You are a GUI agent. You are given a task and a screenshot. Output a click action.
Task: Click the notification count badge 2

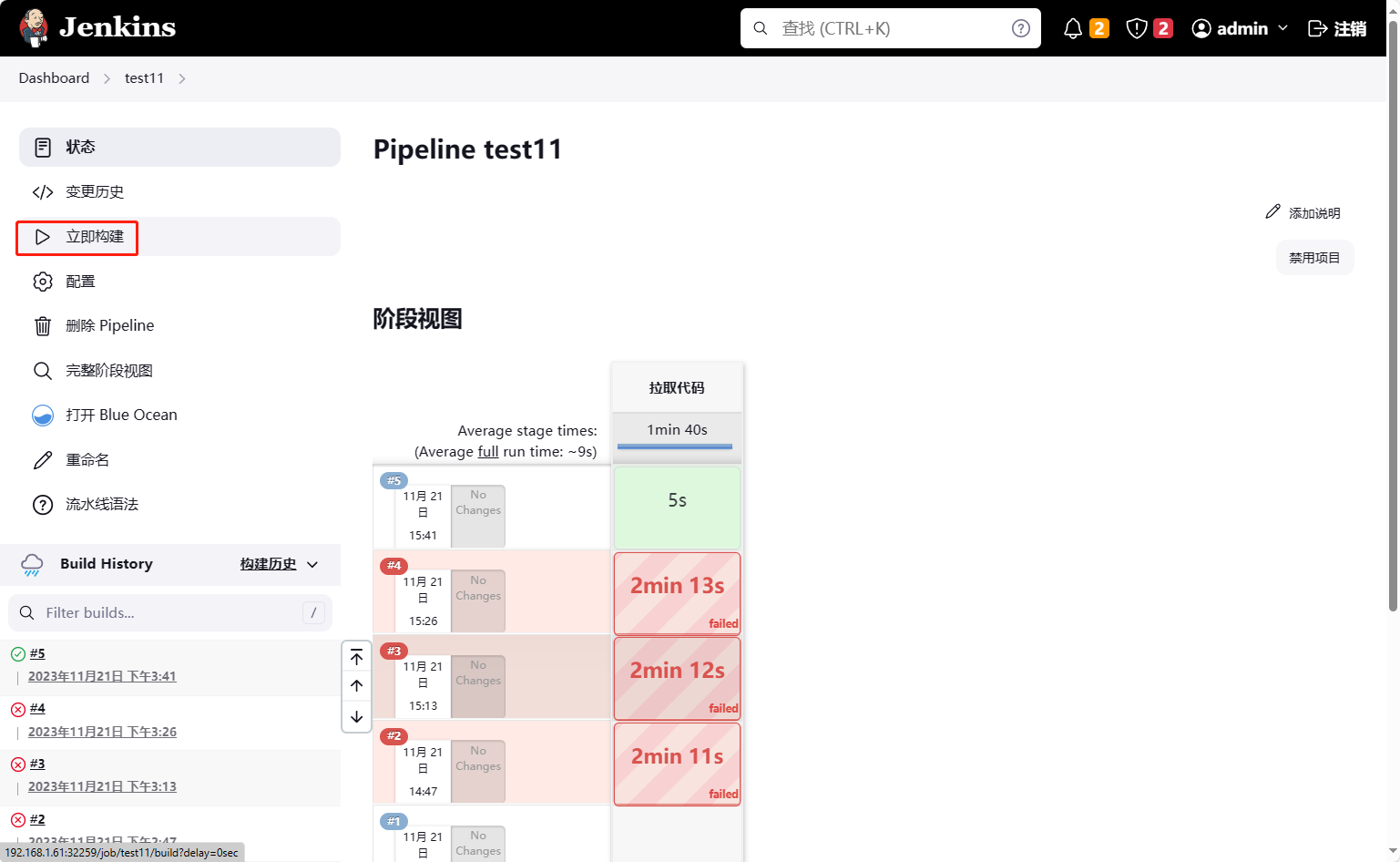[x=1099, y=28]
